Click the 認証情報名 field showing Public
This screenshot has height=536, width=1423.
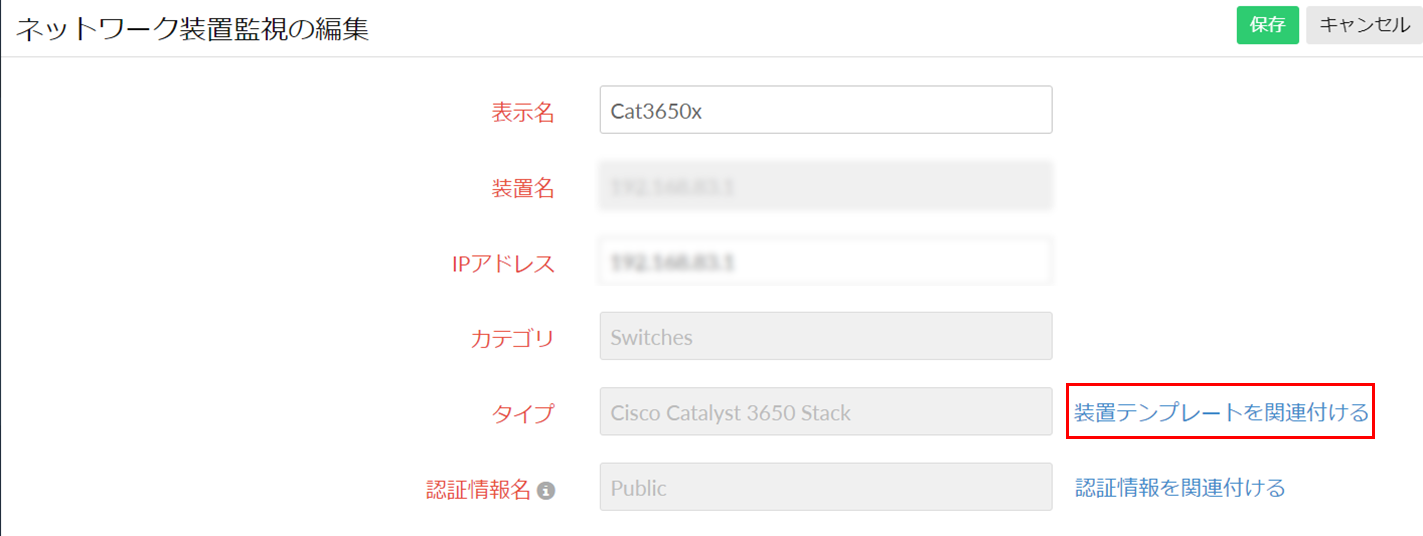(825, 488)
